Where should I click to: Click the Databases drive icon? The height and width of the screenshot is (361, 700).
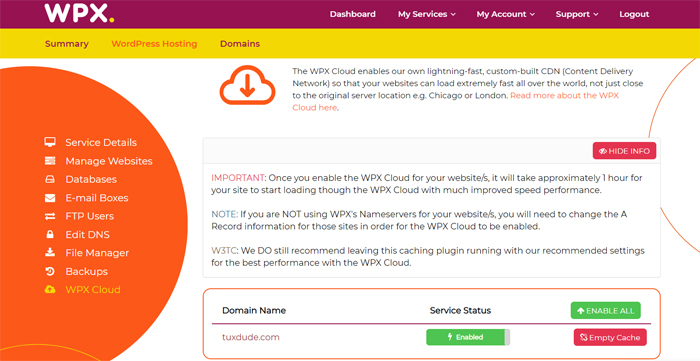[50, 179]
